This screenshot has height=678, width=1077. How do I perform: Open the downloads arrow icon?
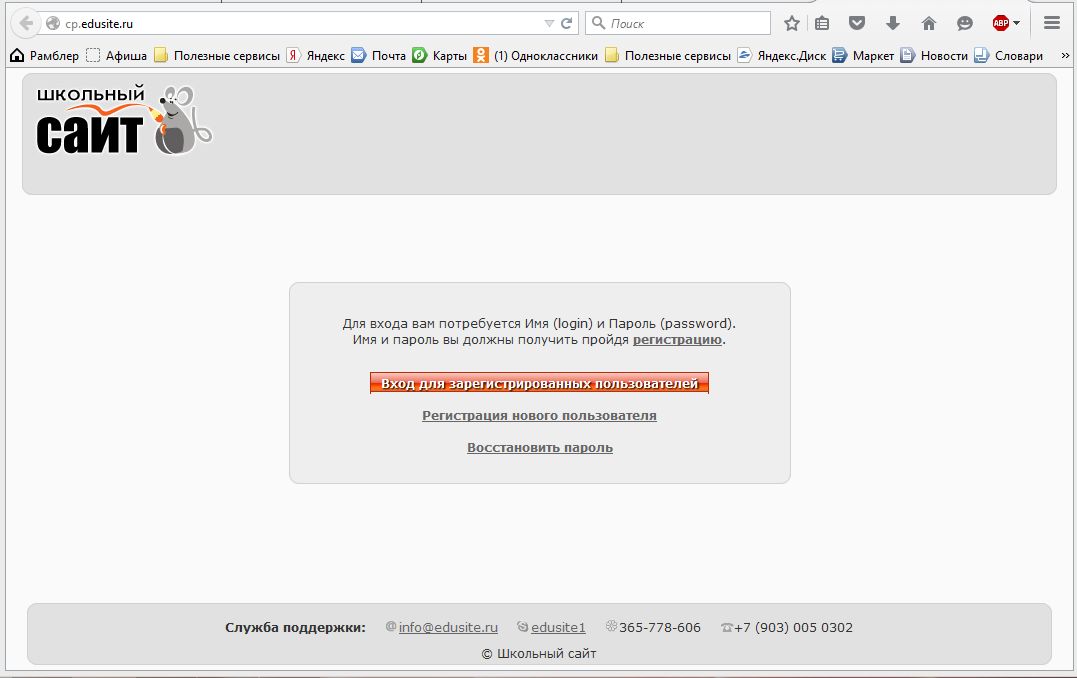coord(893,23)
